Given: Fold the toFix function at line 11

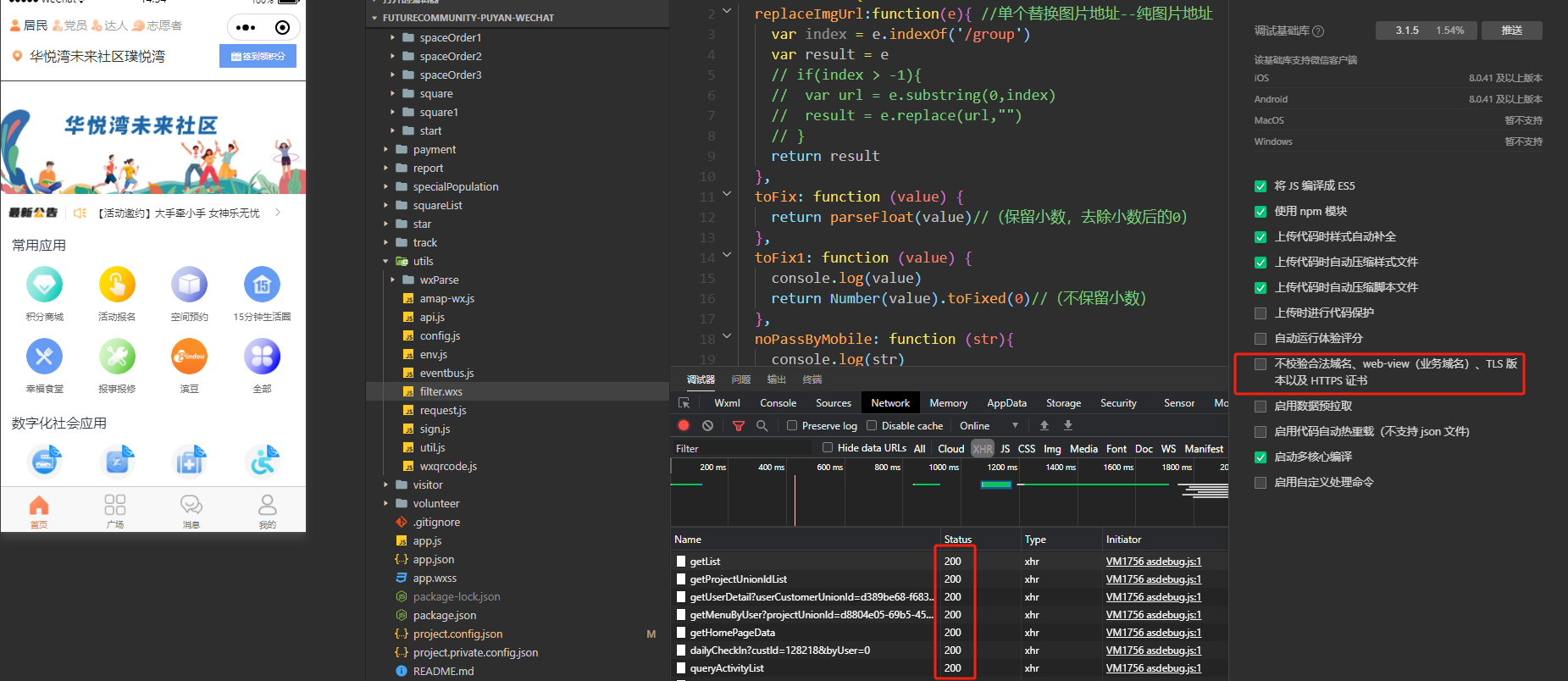Looking at the screenshot, I should coord(727,196).
